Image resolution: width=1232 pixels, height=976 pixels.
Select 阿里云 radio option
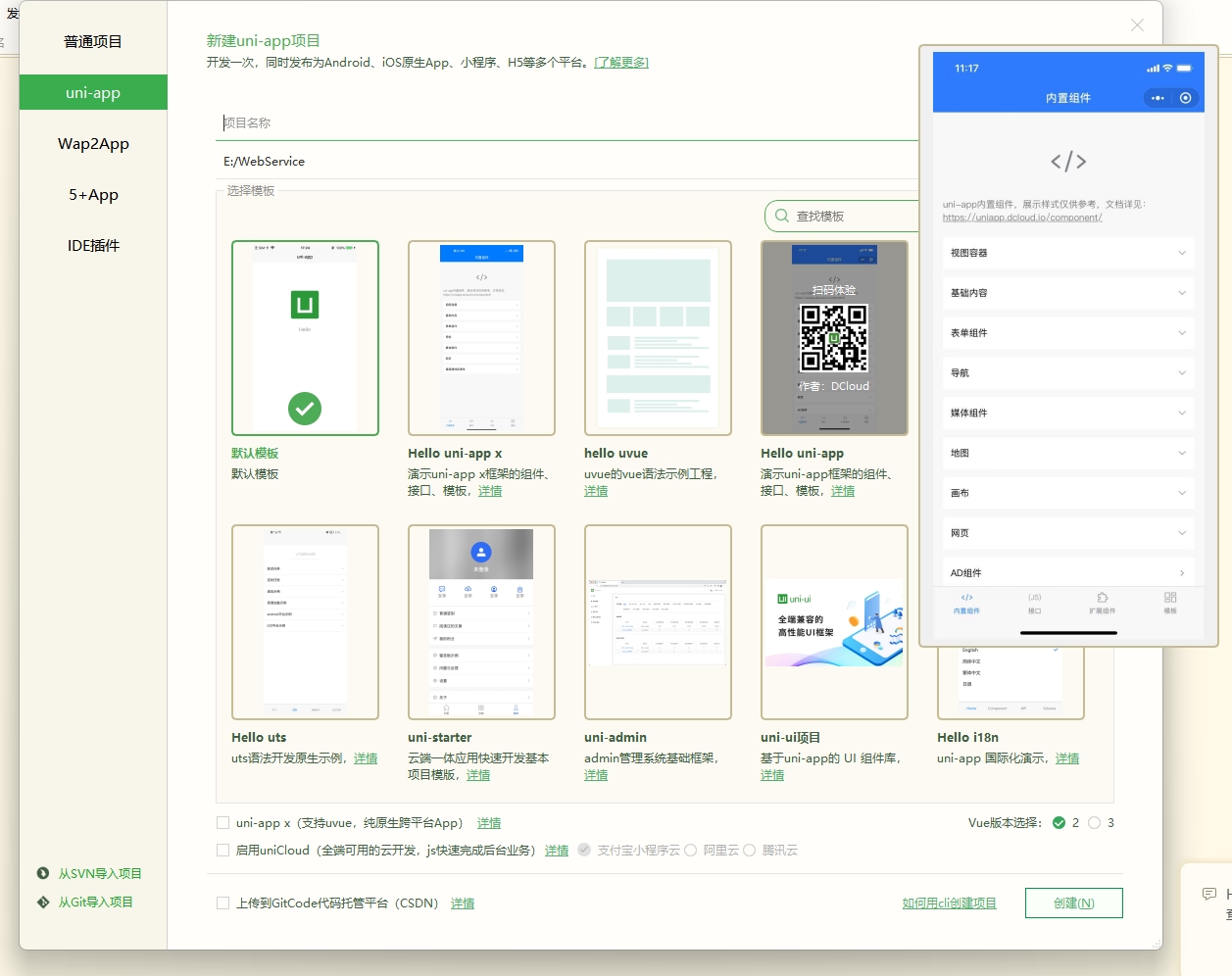point(690,851)
